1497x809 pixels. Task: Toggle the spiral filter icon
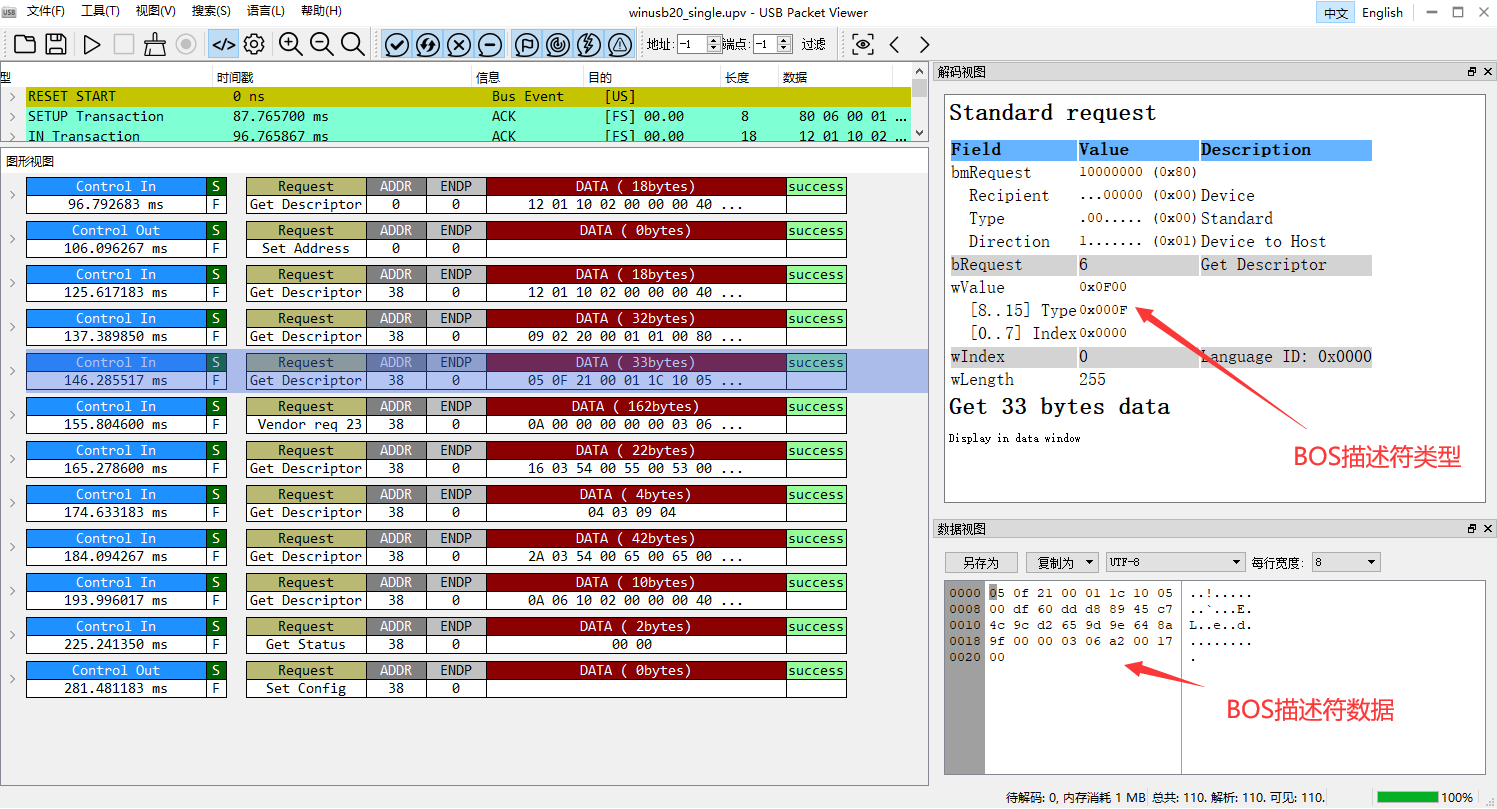pyautogui.click(x=557, y=44)
